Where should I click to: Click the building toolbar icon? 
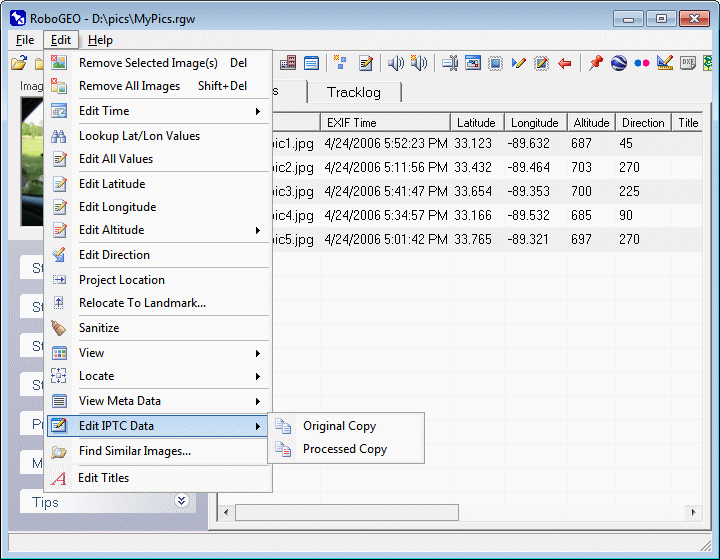pos(288,63)
